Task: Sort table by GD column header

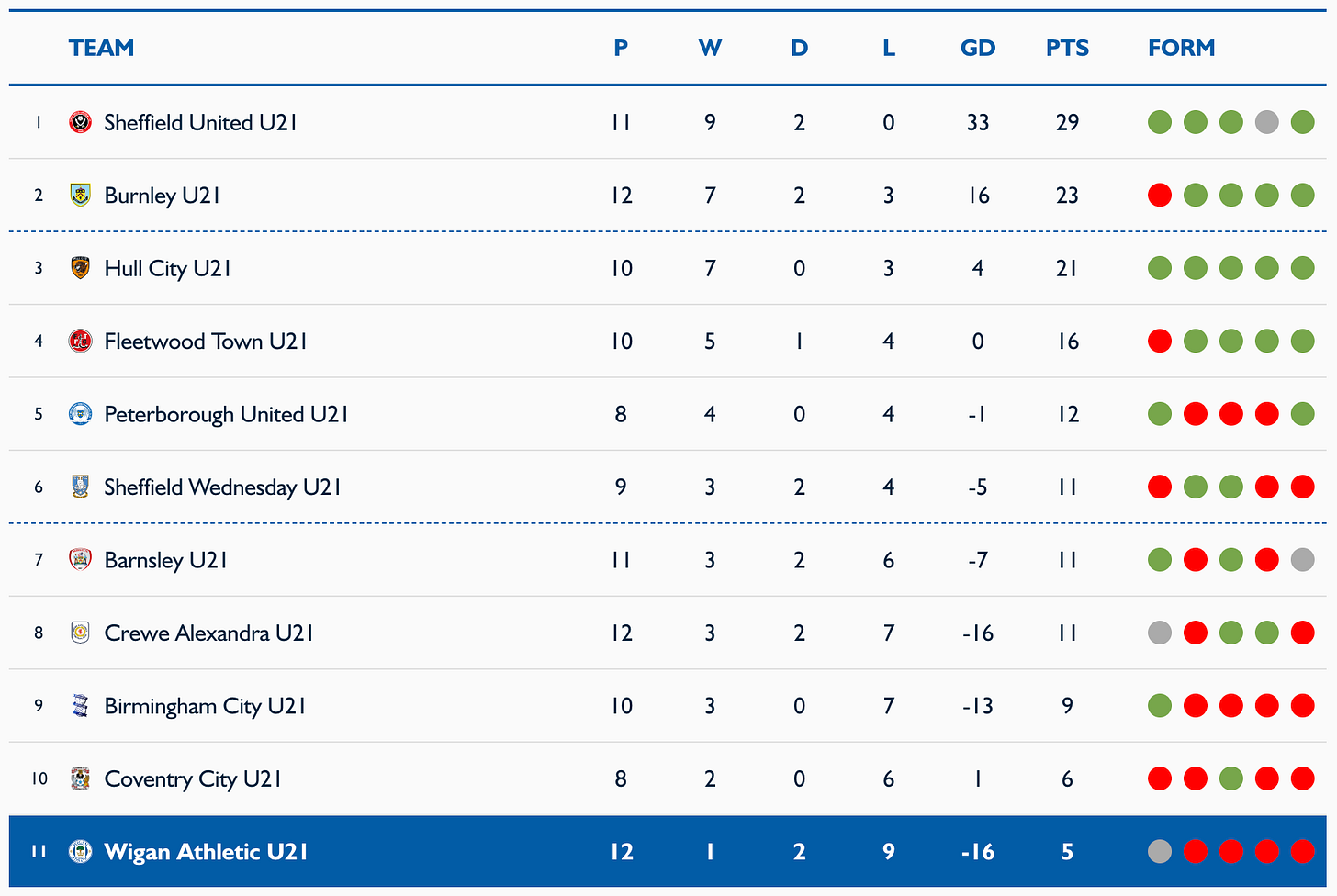Action: (978, 48)
